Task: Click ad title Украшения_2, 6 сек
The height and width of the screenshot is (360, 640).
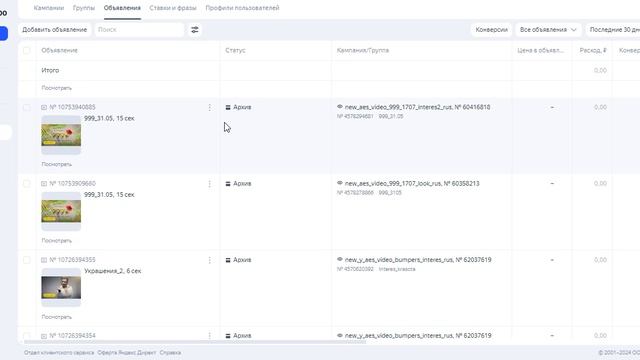Action: pos(113,271)
